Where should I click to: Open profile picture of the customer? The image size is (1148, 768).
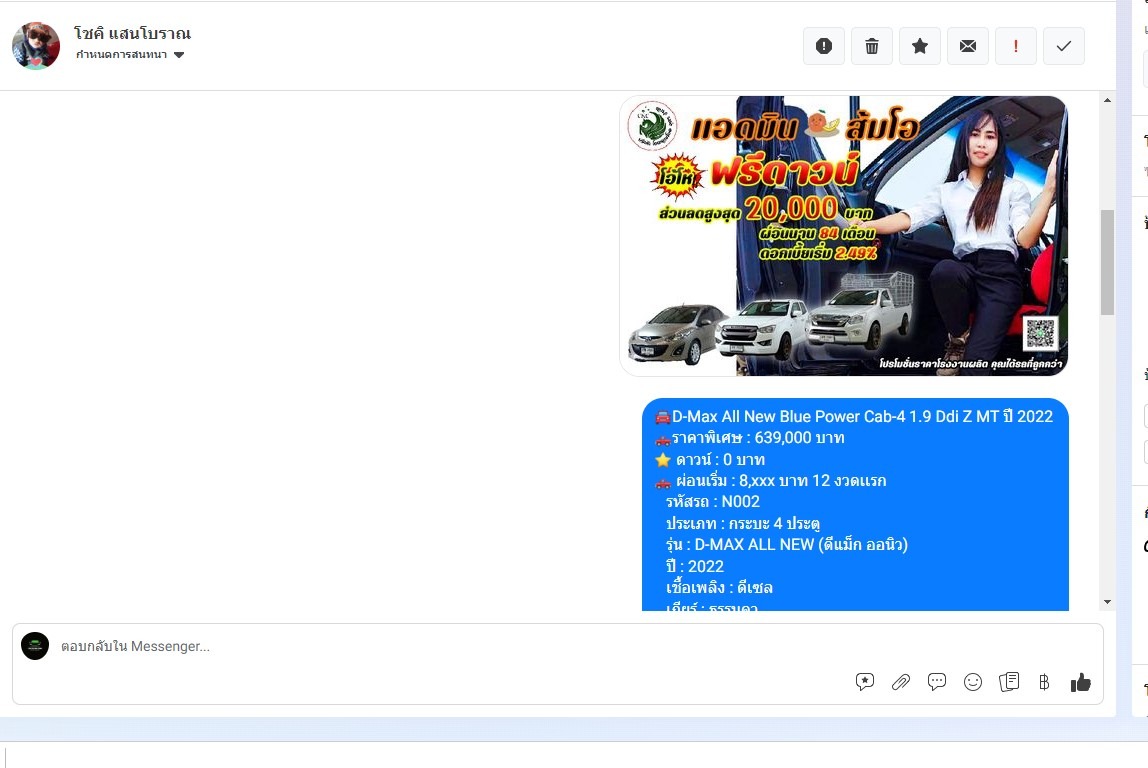click(36, 45)
